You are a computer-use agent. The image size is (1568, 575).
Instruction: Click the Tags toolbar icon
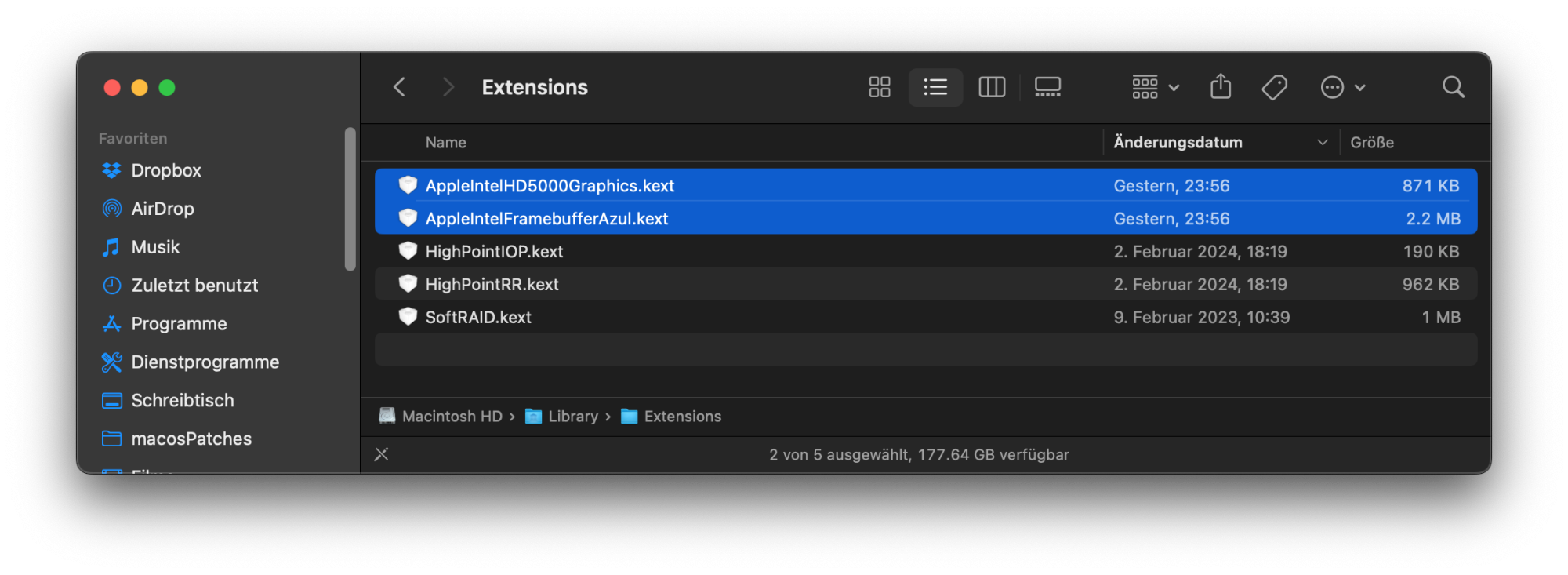pos(1275,87)
